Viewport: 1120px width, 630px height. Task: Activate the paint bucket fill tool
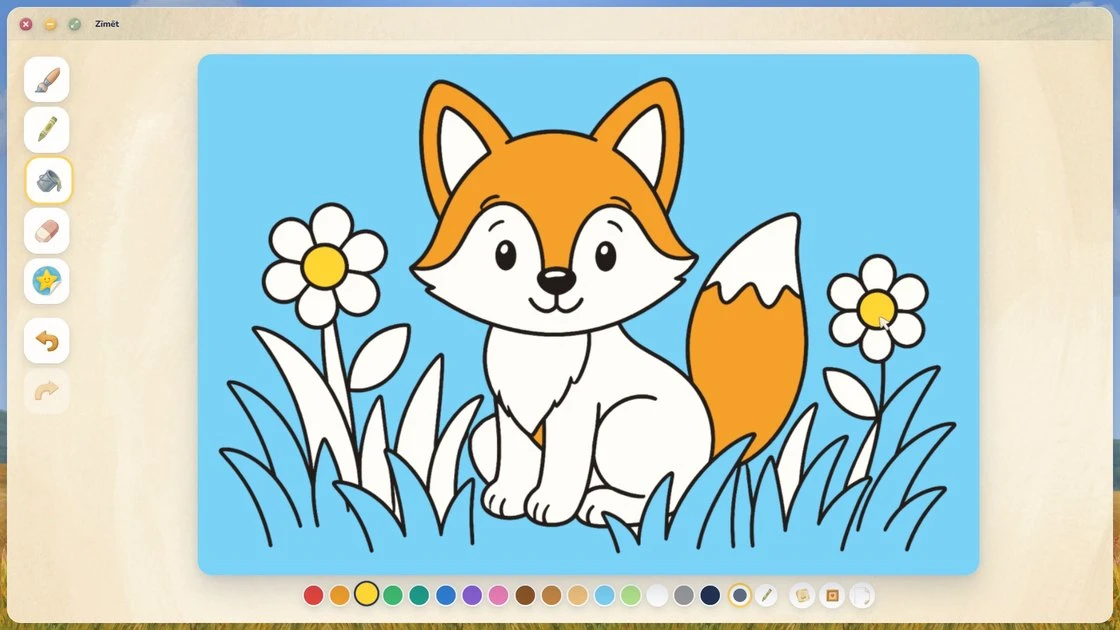[x=49, y=181]
